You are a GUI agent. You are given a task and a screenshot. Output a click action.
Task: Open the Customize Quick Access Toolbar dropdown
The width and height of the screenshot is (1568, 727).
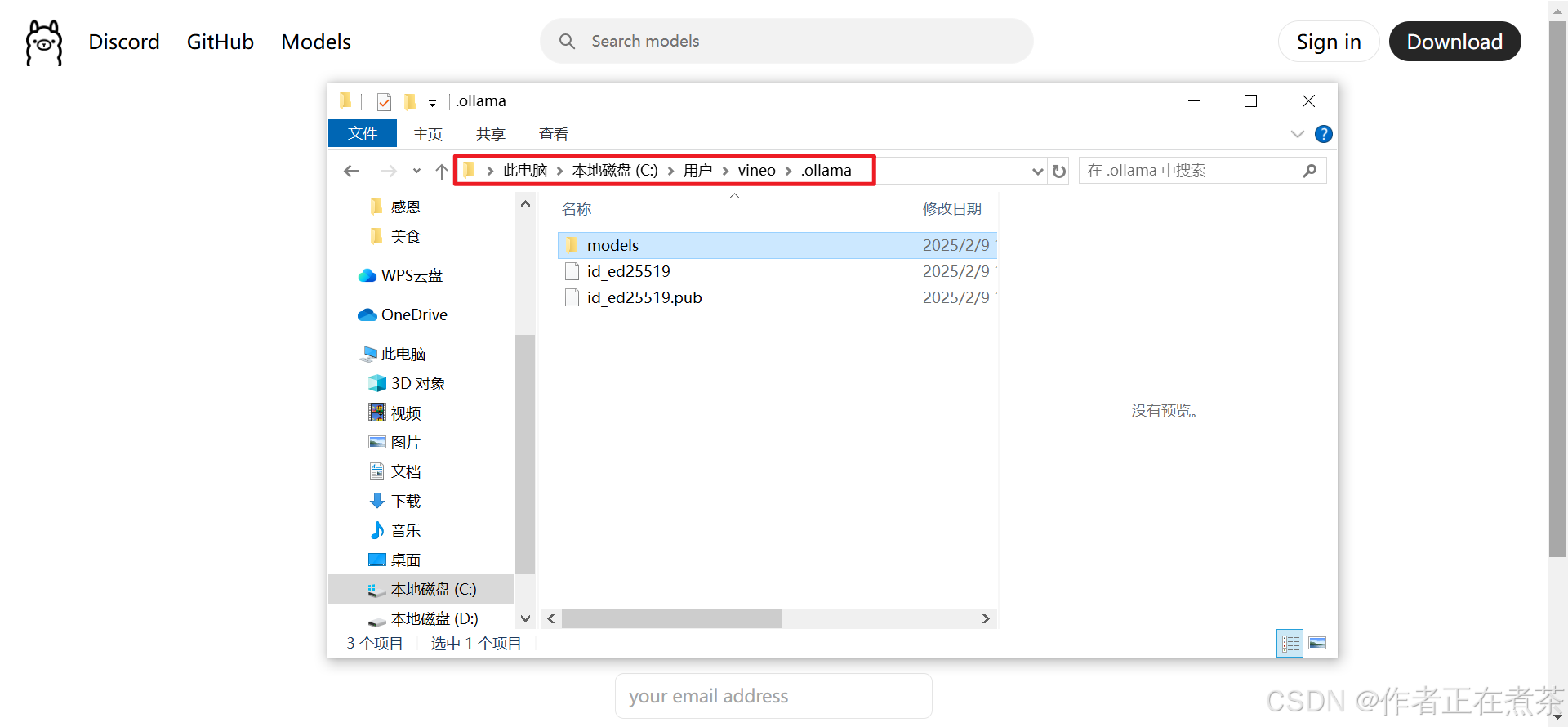coord(432,103)
